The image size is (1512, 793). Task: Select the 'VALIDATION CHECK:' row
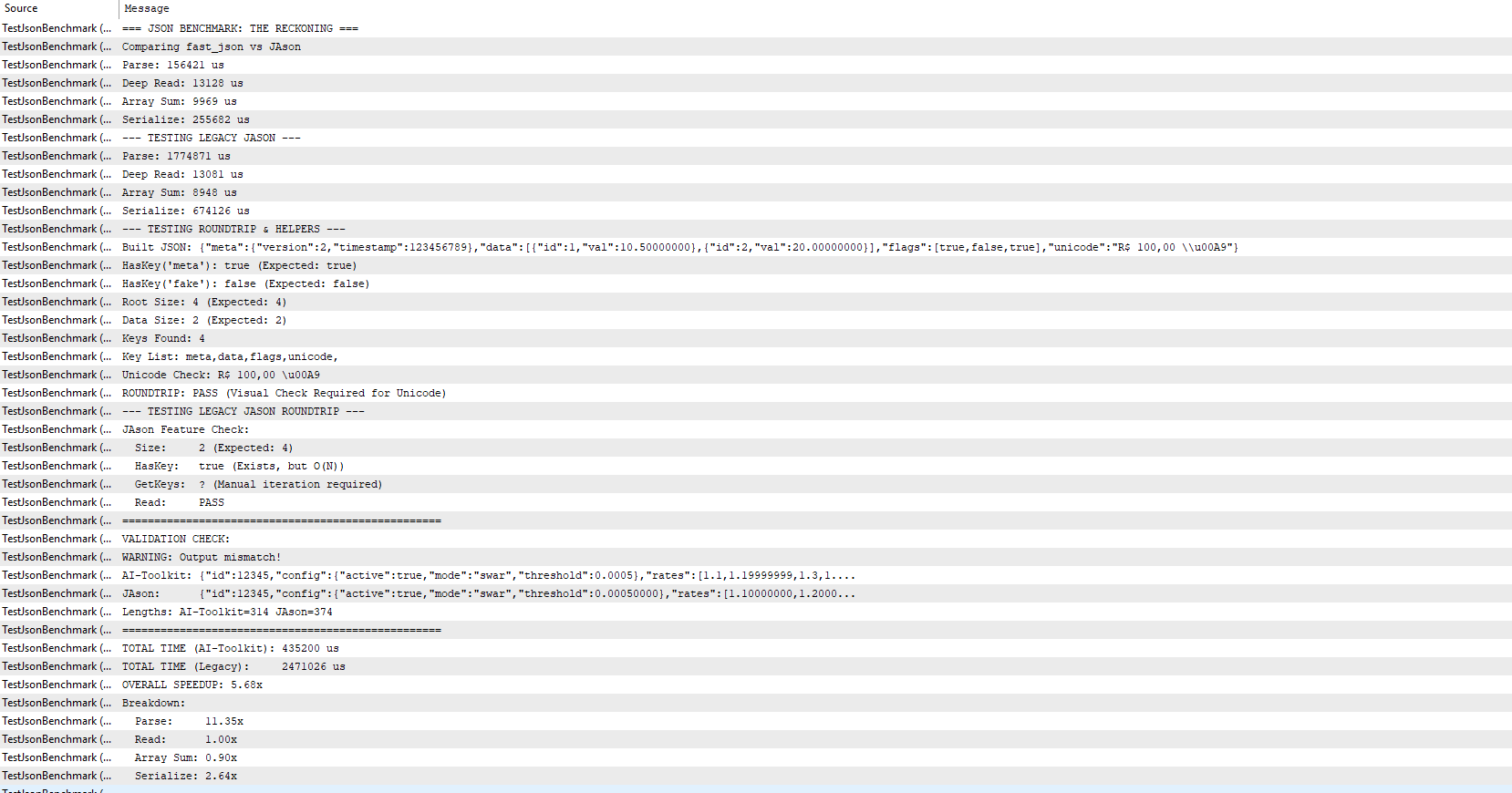756,539
